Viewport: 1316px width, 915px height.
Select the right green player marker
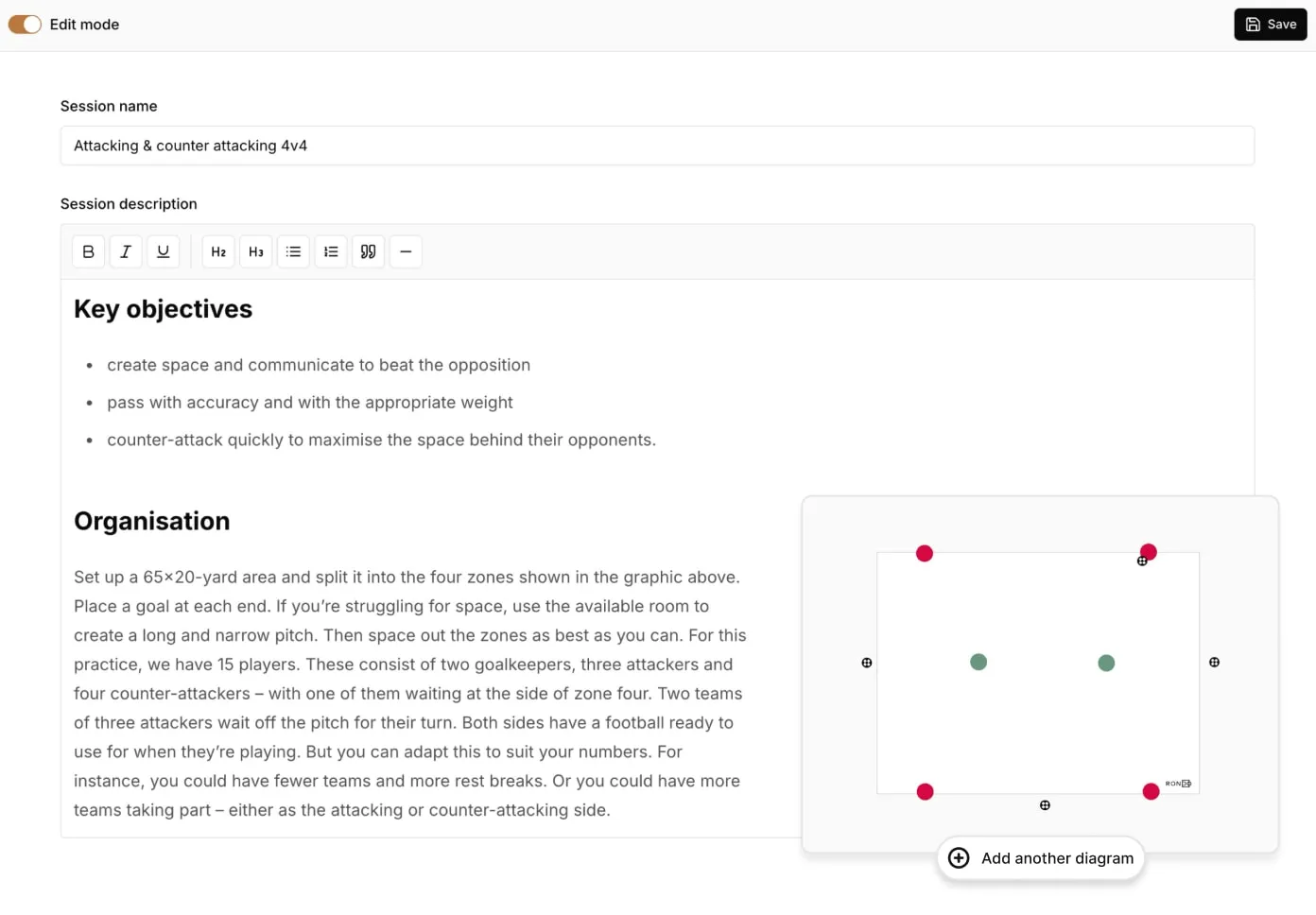[x=1106, y=664]
